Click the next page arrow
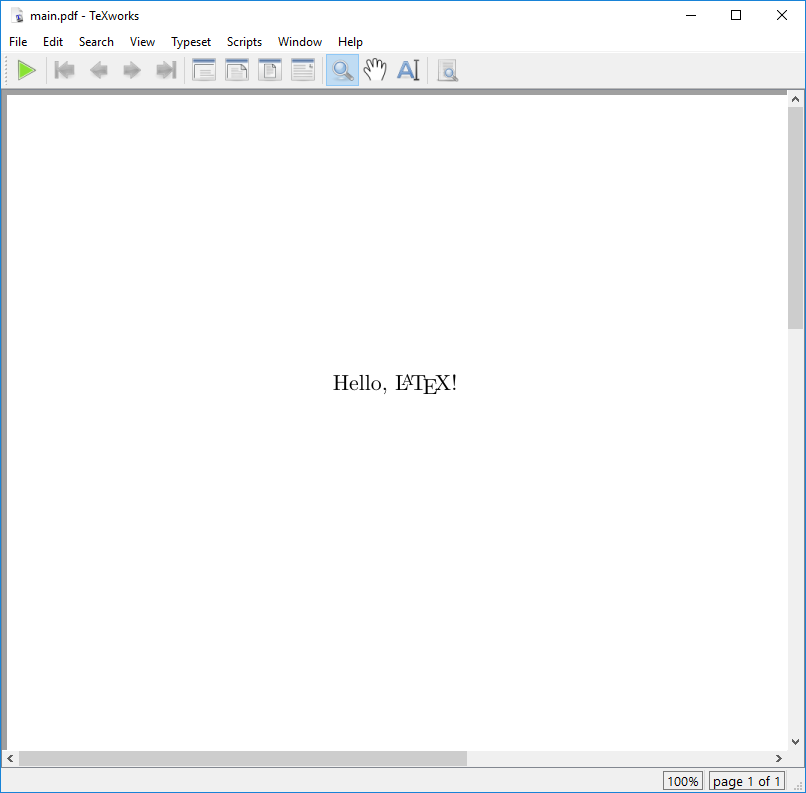The width and height of the screenshot is (806, 793). tap(132, 70)
